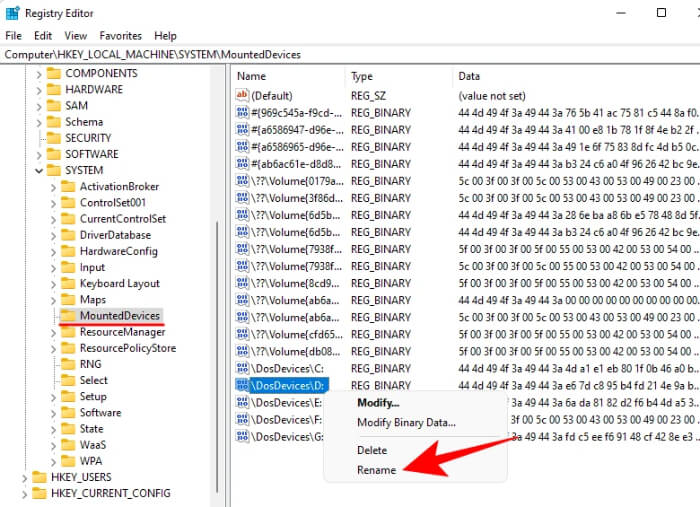This screenshot has height=507, width=700.
Task: Expand the COMPONENTS key
Action: (x=39, y=74)
